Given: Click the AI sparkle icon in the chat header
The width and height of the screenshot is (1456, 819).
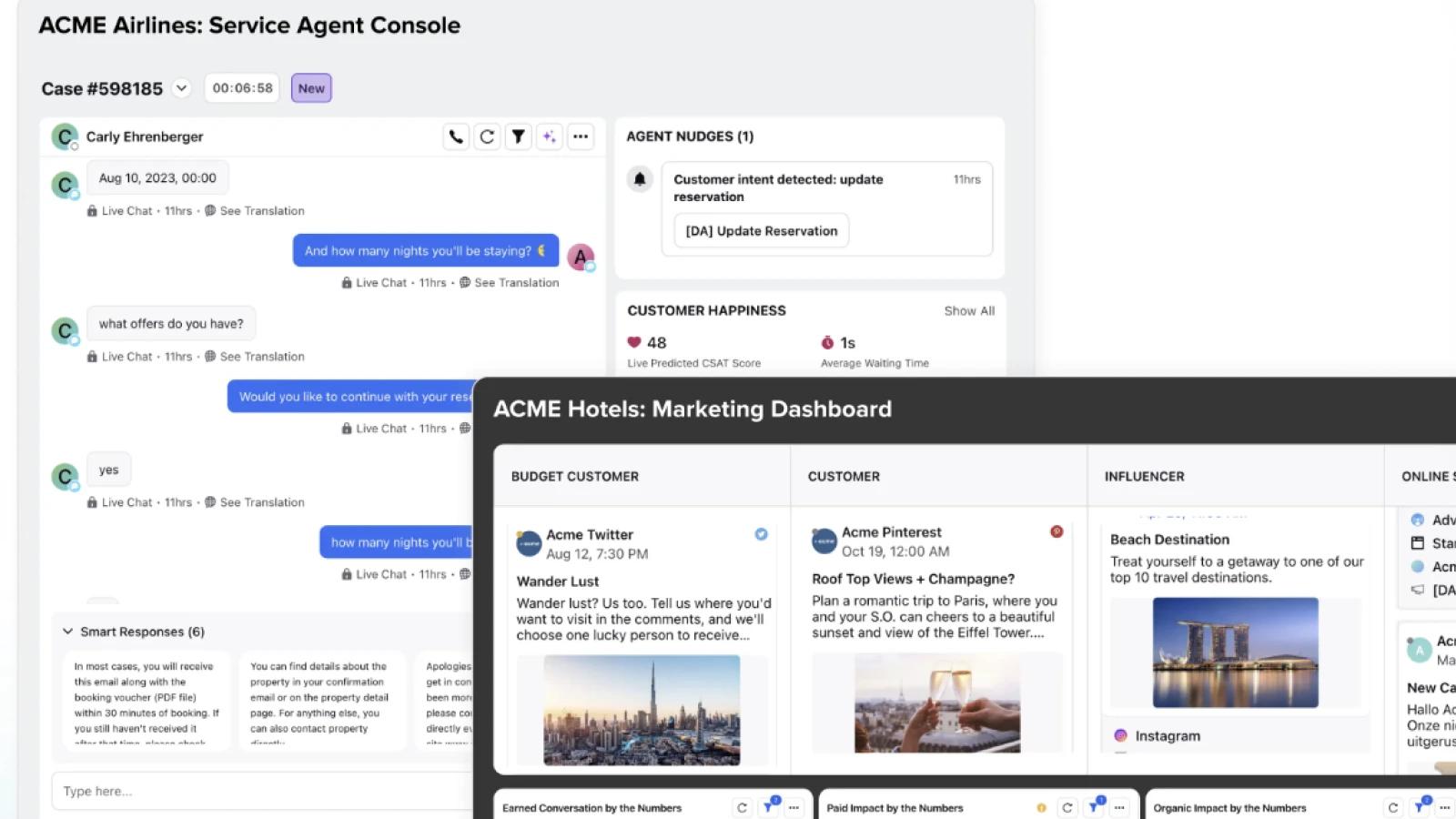Looking at the screenshot, I should (549, 136).
